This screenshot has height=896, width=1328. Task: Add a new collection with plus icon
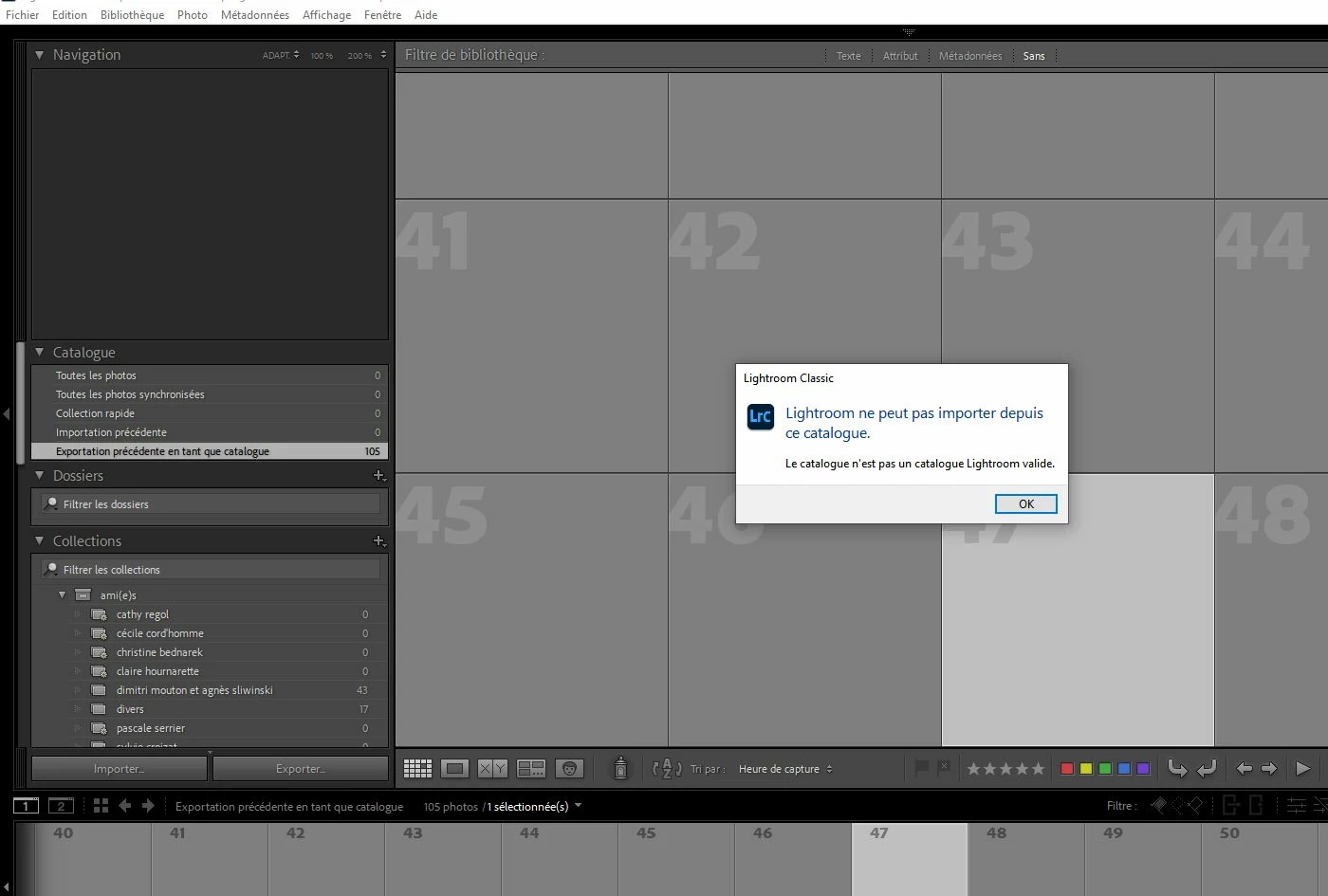[378, 540]
